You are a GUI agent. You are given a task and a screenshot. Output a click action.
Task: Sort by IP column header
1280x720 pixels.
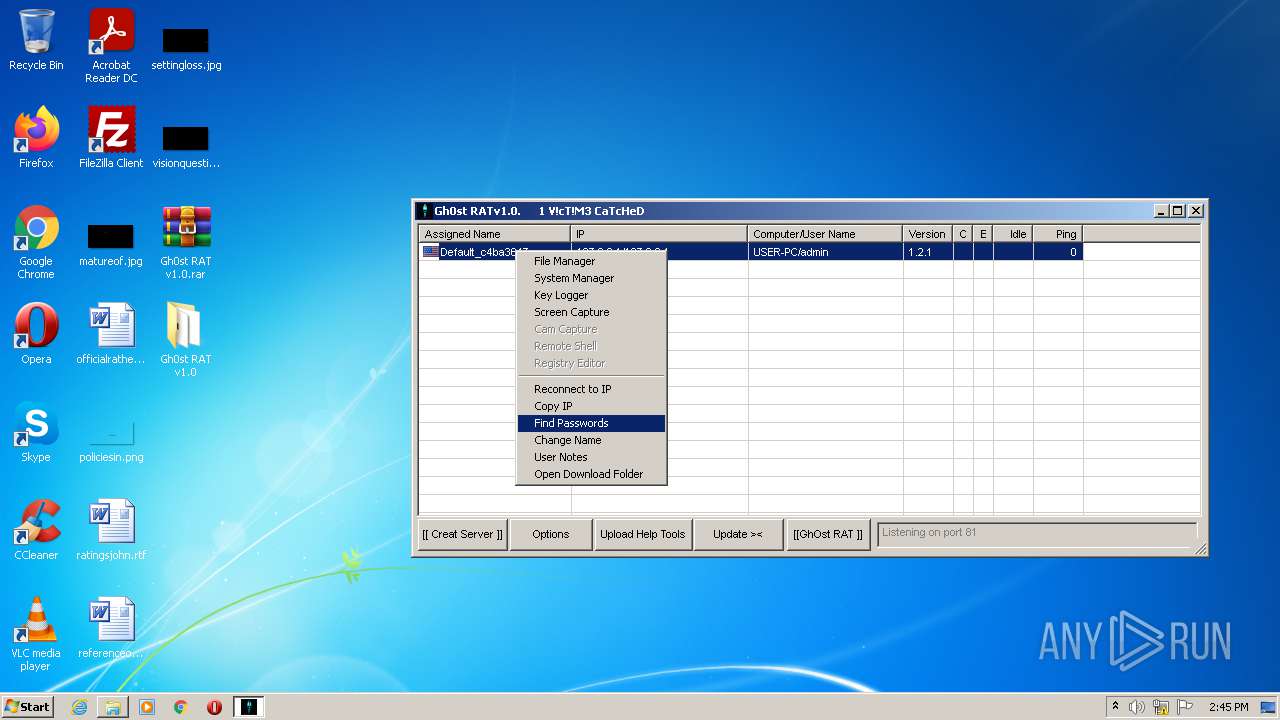coord(659,234)
